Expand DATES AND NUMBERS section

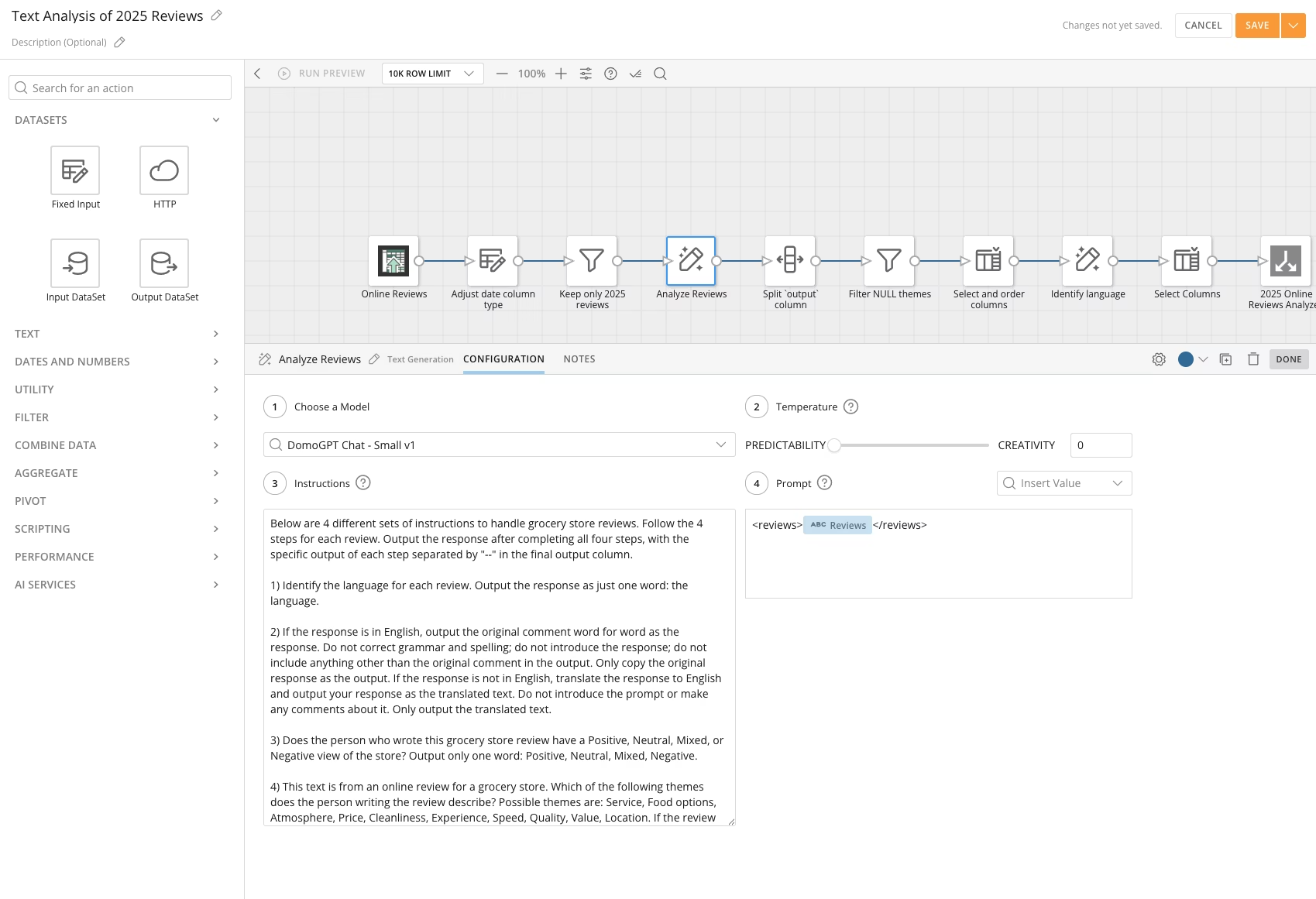216,362
